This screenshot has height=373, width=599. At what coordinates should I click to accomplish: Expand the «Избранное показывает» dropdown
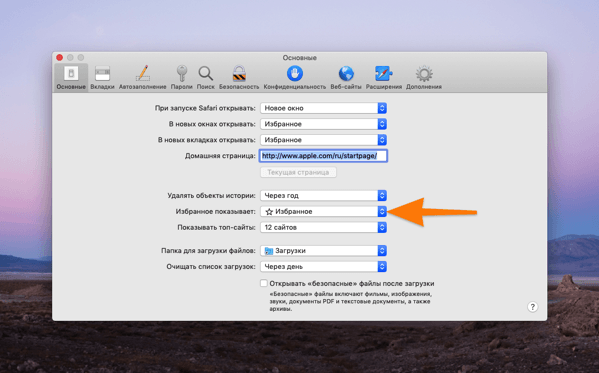coord(324,211)
